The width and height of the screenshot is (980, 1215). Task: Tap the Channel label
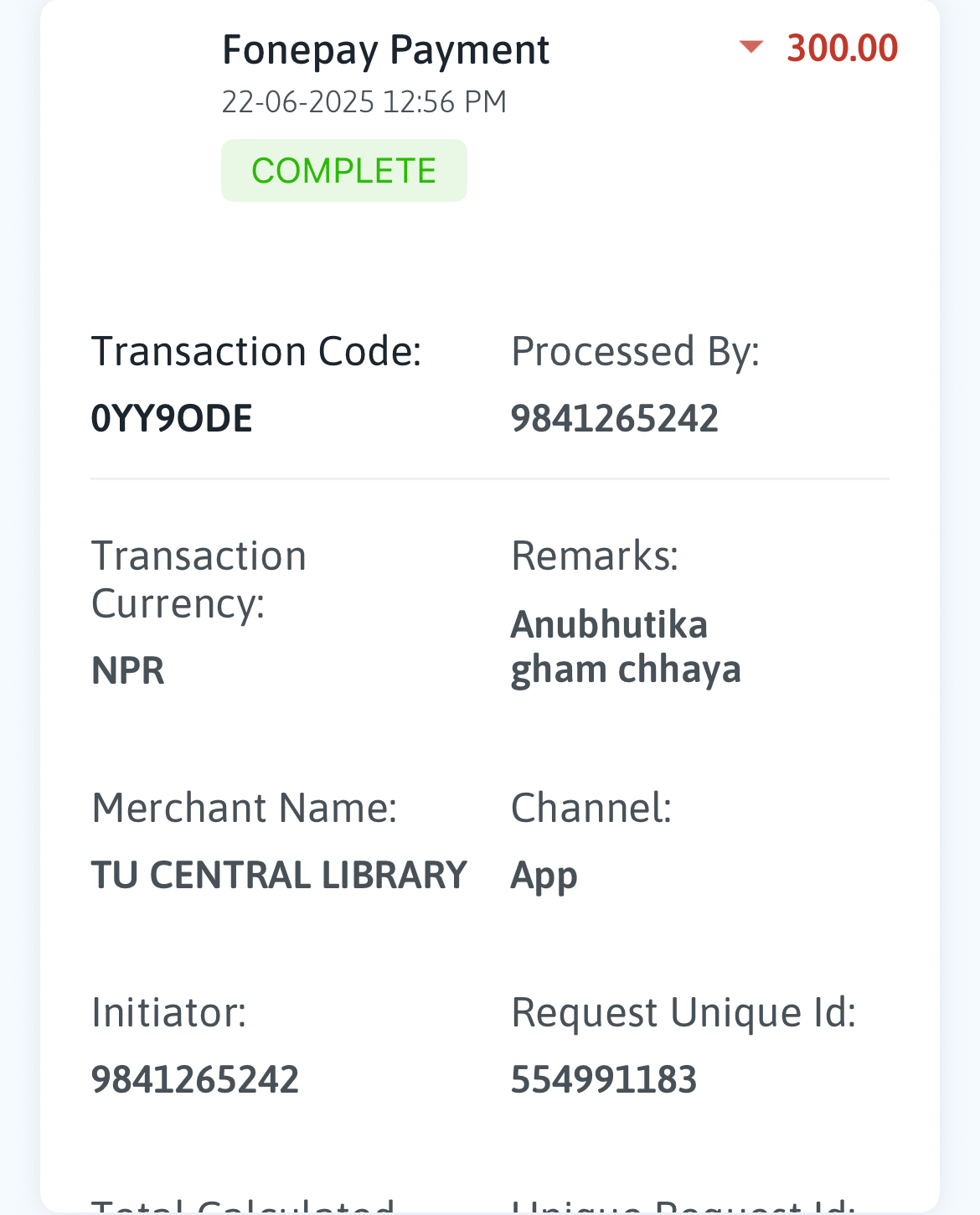tap(591, 809)
